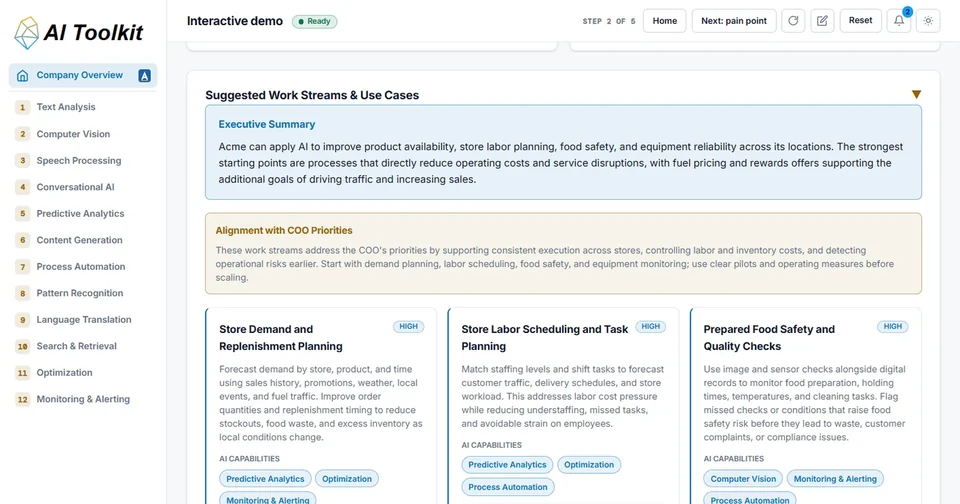Click HIGH badge on Store Demand card
This screenshot has width=960, height=504.
(408, 327)
